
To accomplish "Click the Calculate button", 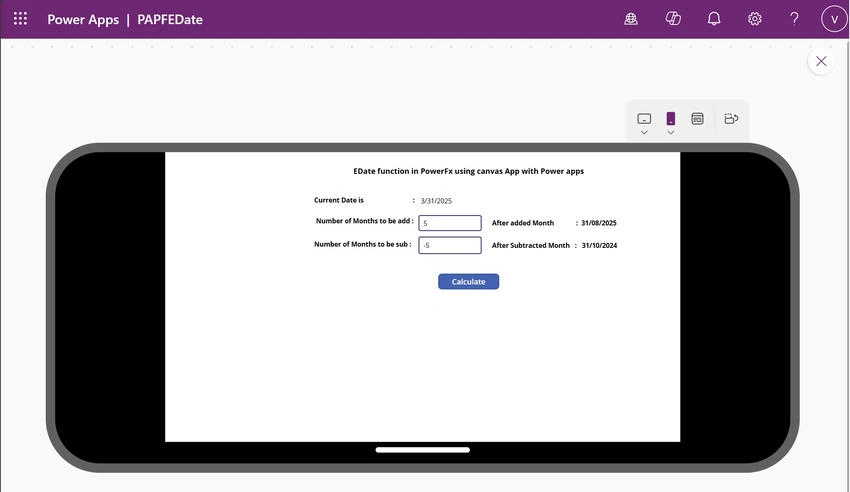I will (468, 282).
